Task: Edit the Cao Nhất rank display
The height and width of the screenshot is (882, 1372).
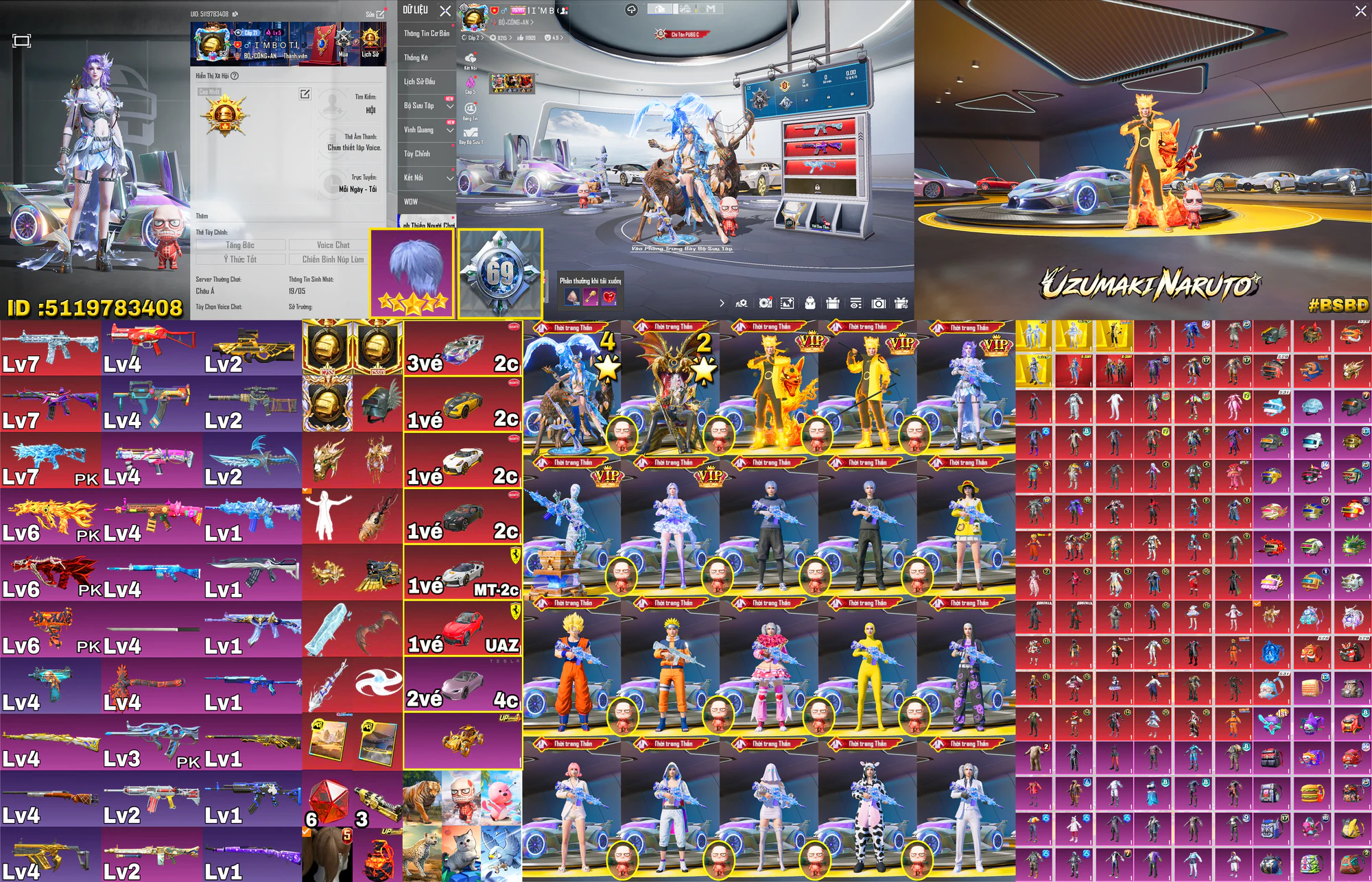Action: click(x=305, y=94)
